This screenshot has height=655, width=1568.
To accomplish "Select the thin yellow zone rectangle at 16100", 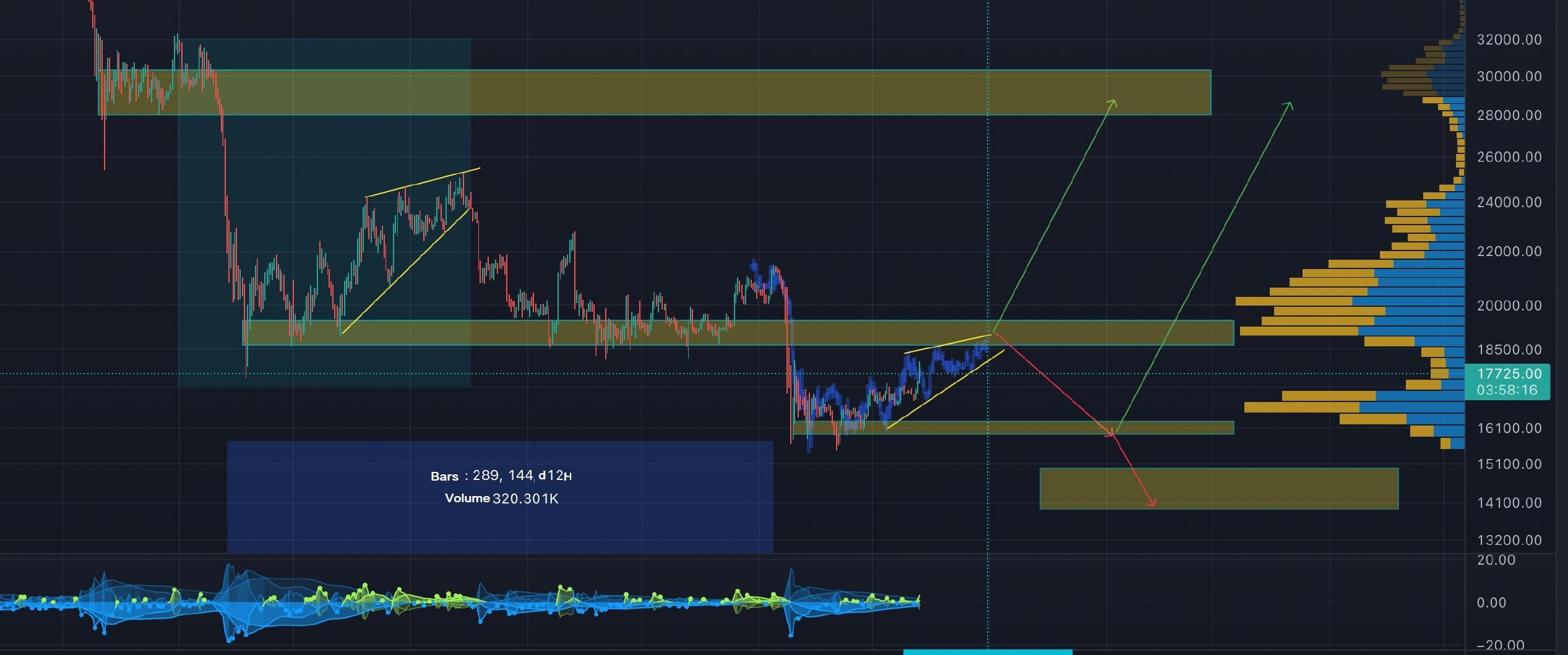I will point(1013,427).
